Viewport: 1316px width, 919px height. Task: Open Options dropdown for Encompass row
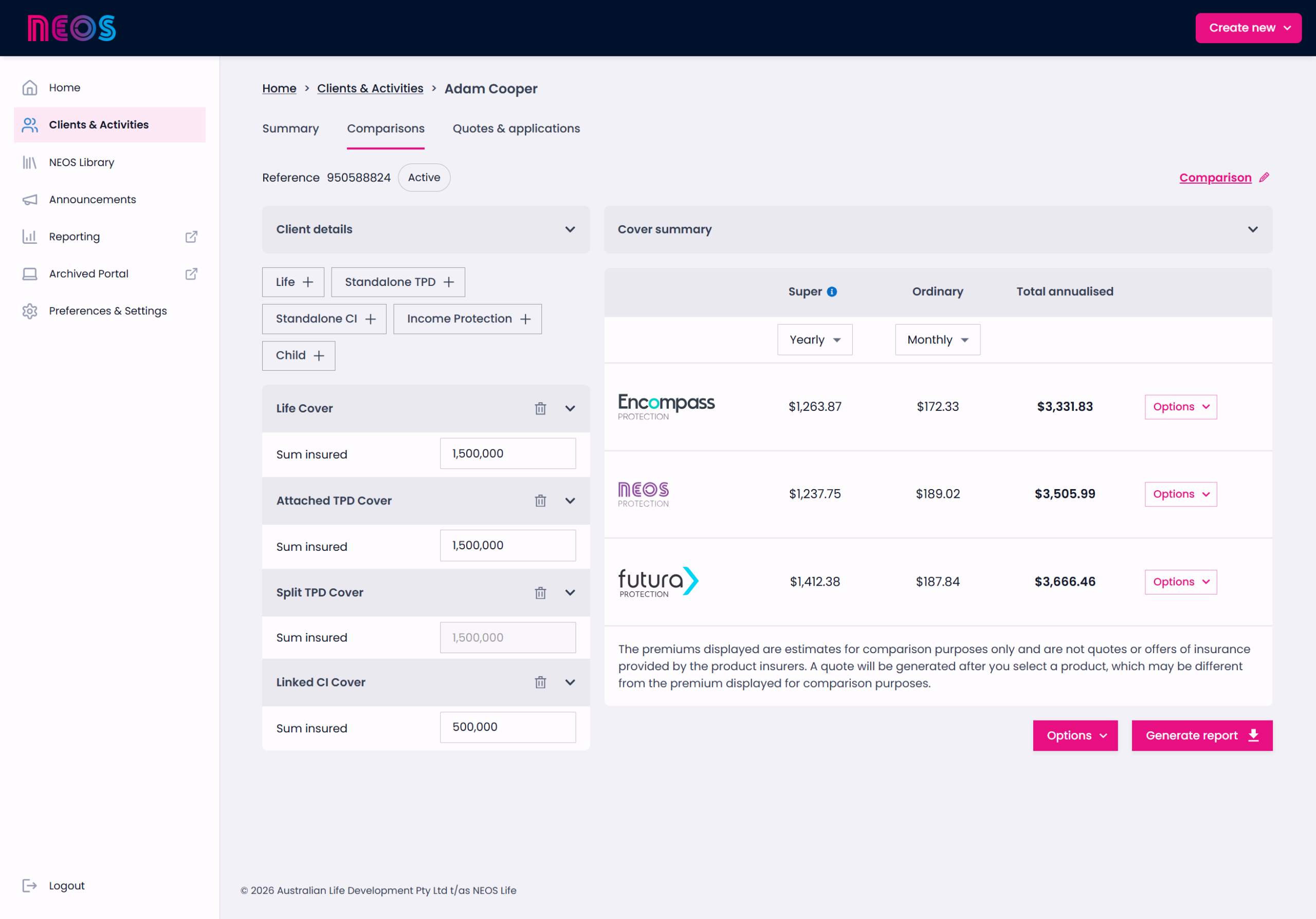[1181, 407]
